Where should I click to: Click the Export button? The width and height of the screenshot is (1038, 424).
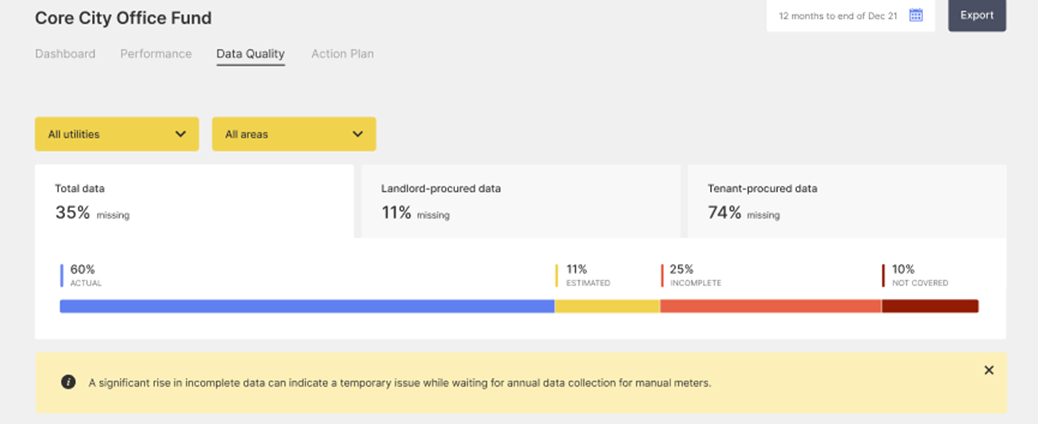coord(976,16)
